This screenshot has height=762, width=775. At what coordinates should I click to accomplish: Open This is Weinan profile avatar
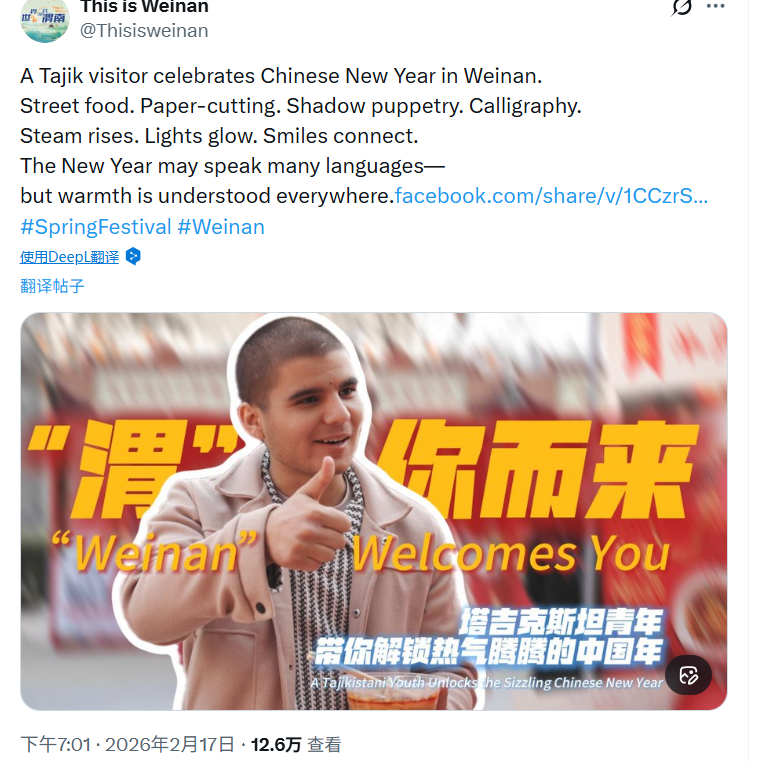[x=45, y=20]
